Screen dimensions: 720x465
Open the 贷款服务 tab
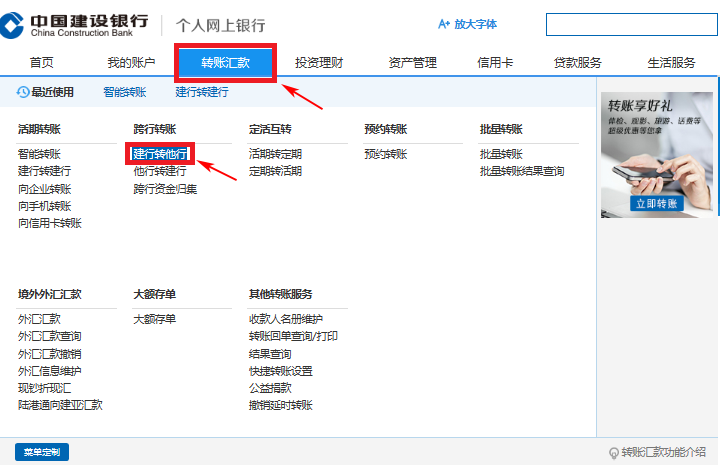click(x=578, y=62)
